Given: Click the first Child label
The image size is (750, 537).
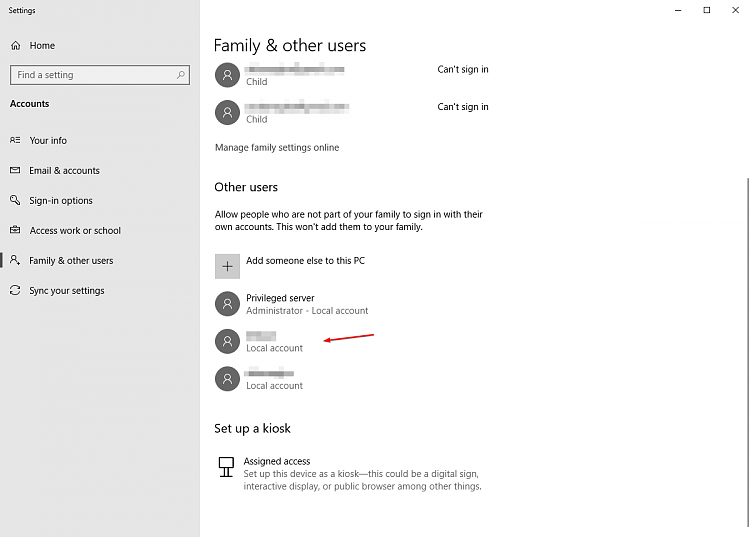Looking at the screenshot, I should tap(256, 82).
